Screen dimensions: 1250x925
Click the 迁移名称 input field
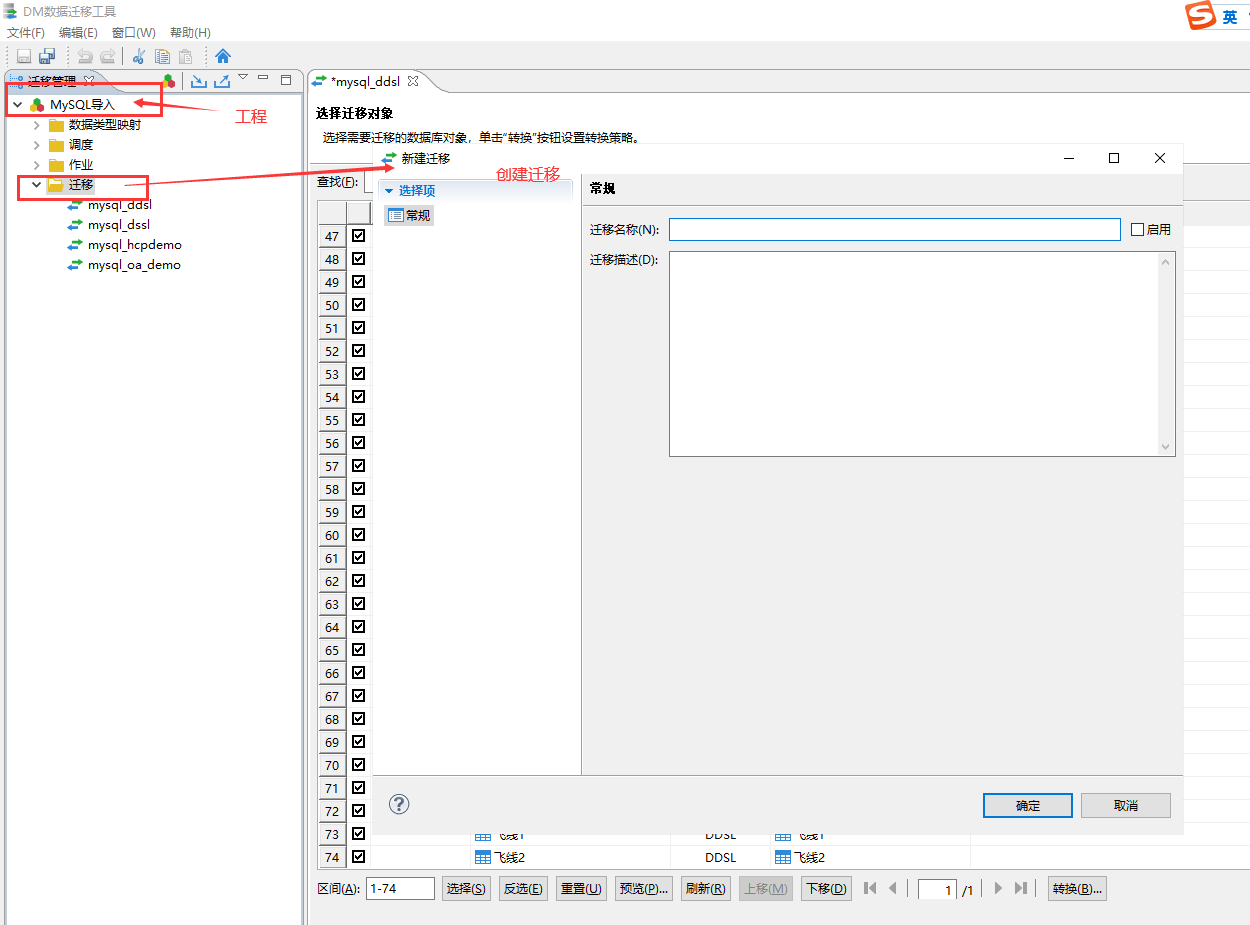click(x=894, y=230)
